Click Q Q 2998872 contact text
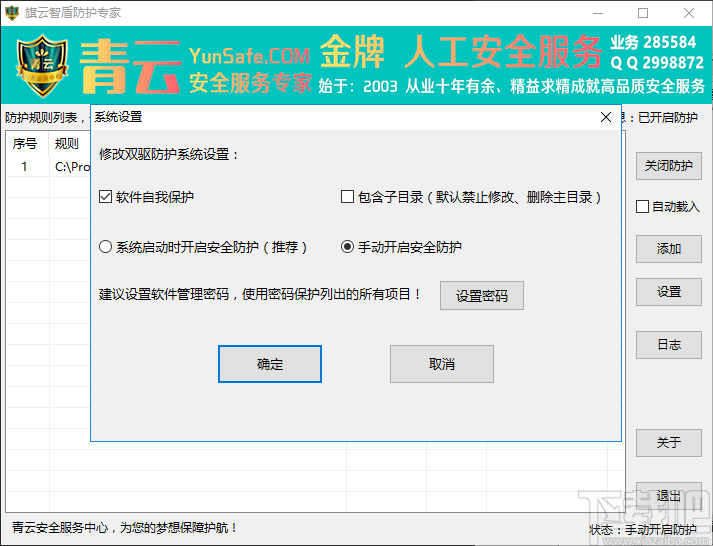The height and width of the screenshot is (546, 713). 657,63
